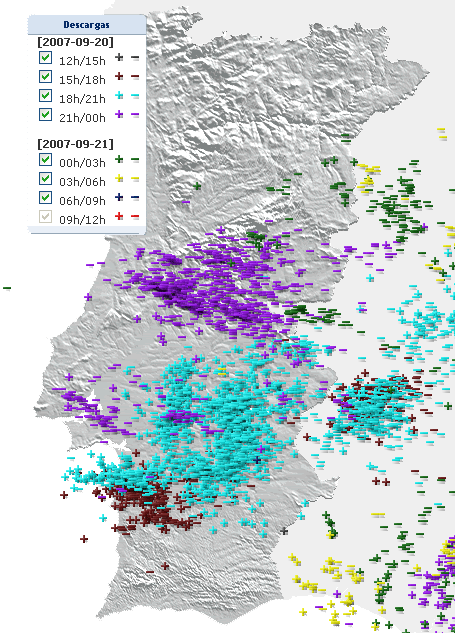Click the yellow plus symbol for 03h/06h
This screenshot has height=633, width=455.
point(119,178)
